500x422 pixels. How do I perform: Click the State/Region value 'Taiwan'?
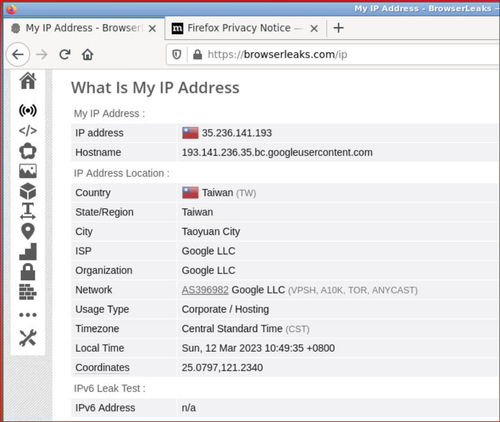point(197,212)
